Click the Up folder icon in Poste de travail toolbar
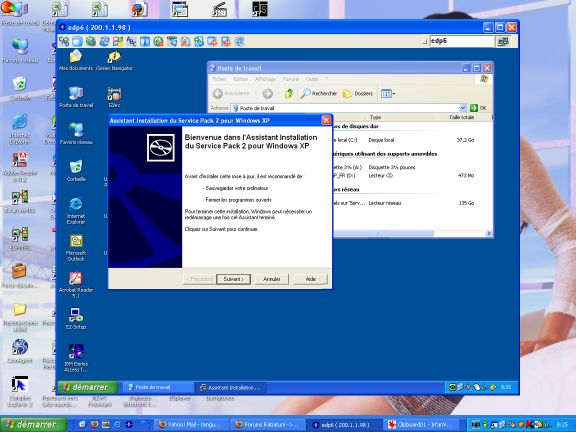This screenshot has width=576, height=432. (x=289, y=94)
